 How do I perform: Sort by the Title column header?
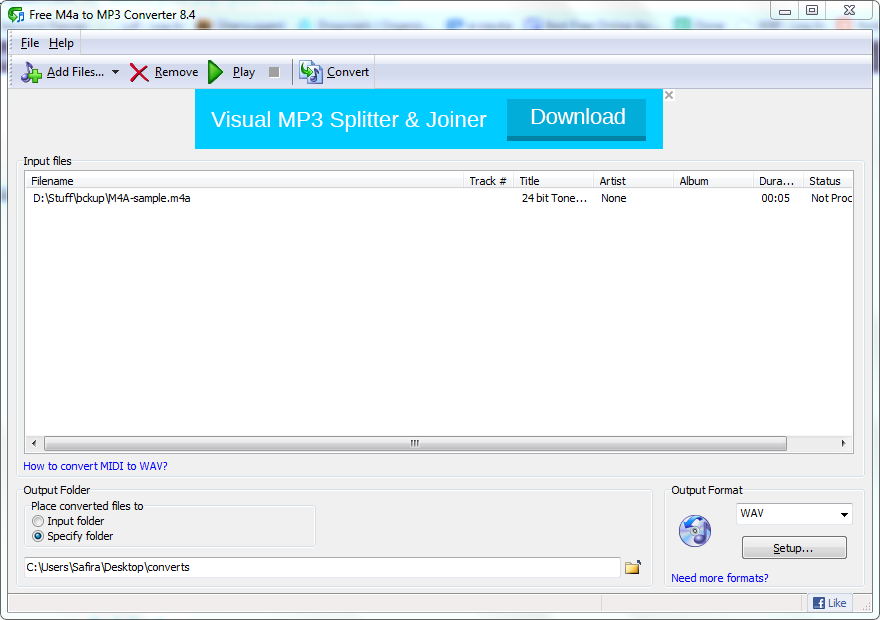click(x=553, y=181)
